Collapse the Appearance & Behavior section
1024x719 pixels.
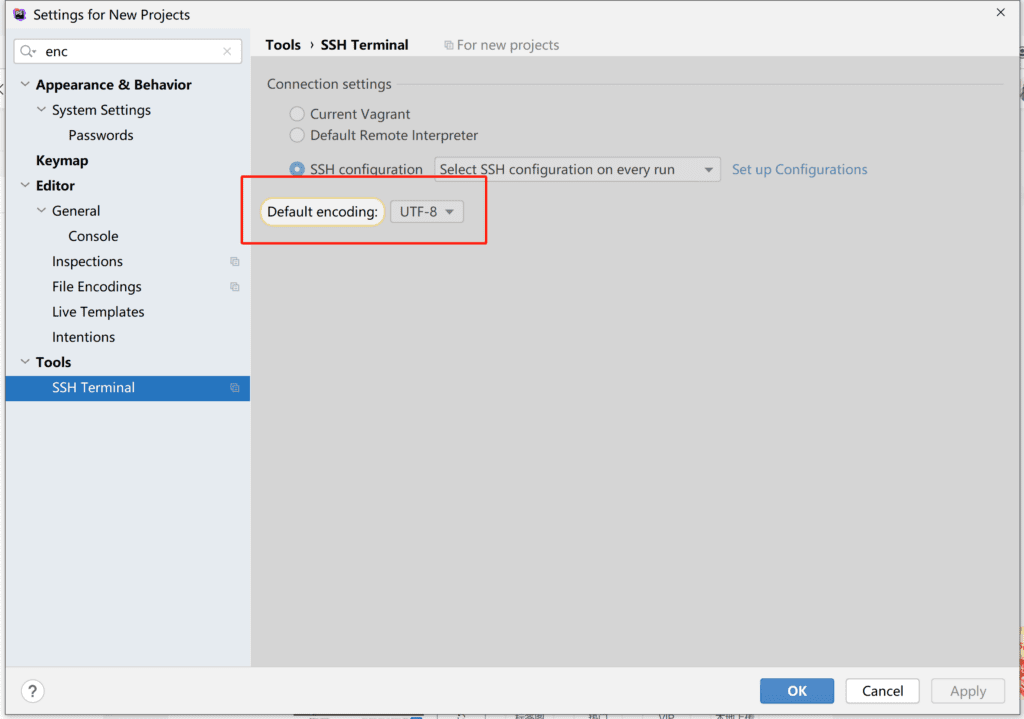pyautogui.click(x=25, y=85)
